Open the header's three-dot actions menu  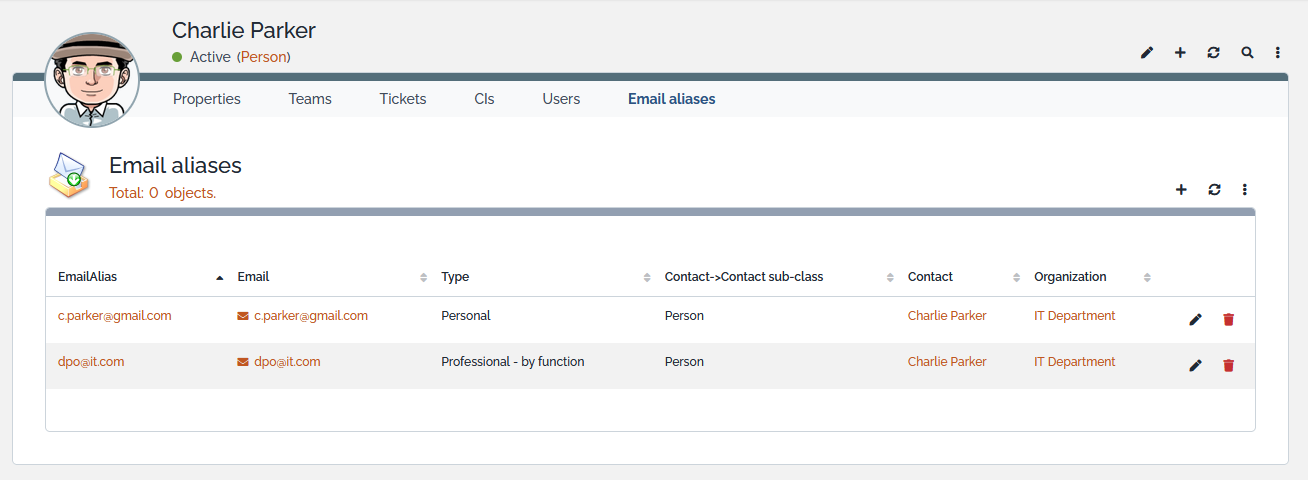pyautogui.click(x=1278, y=53)
